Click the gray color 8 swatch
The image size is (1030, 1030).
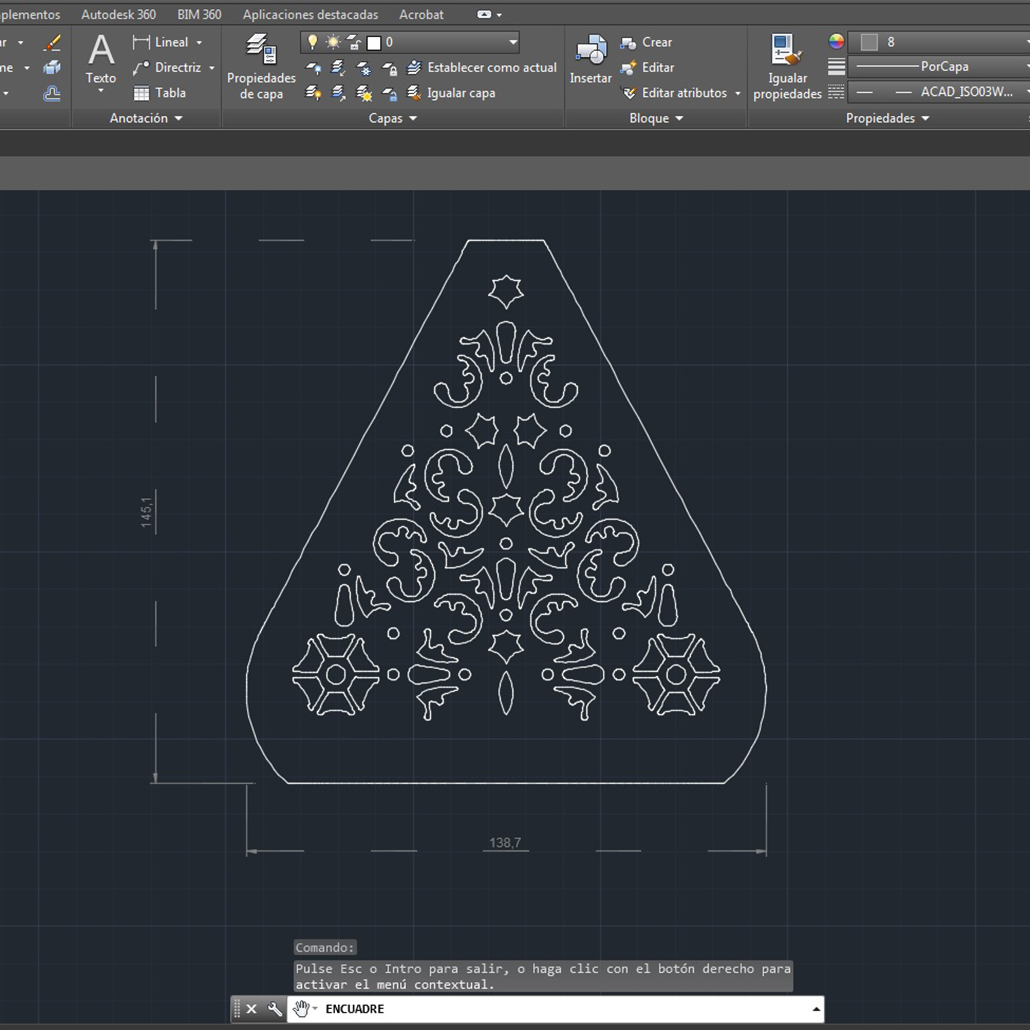[x=869, y=42]
